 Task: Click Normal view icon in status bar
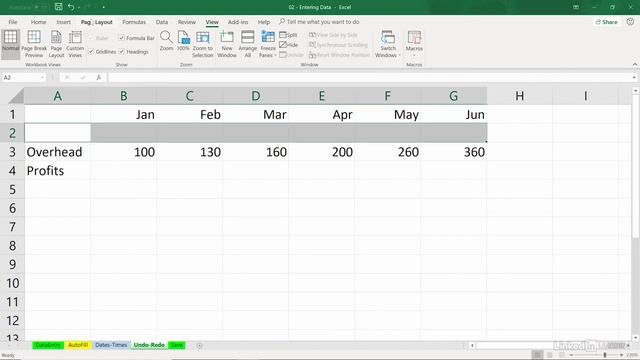537,355
